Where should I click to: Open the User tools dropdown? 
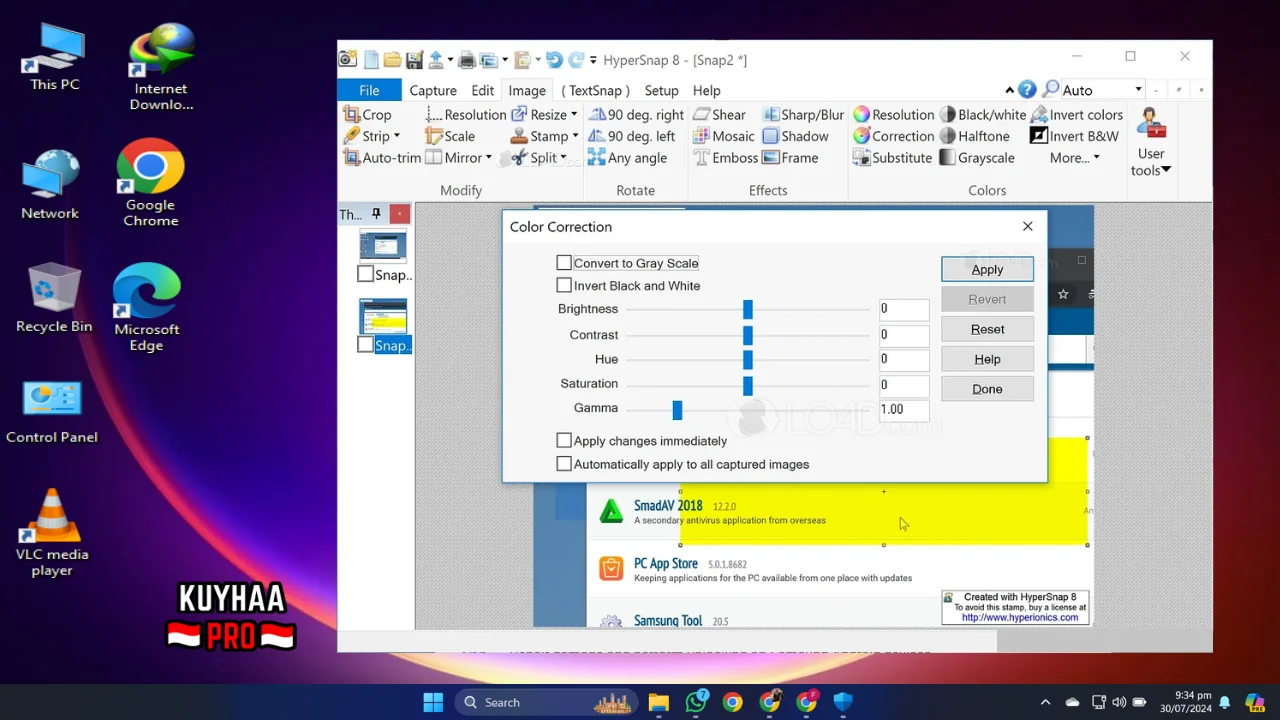click(x=1150, y=143)
